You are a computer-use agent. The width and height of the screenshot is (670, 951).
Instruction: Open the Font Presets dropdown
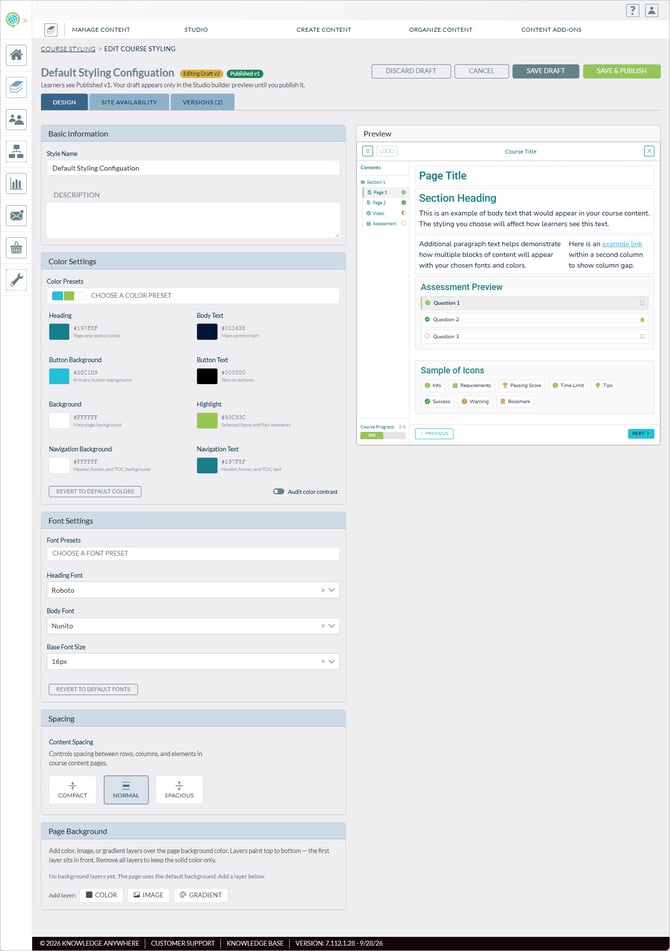[x=193, y=553]
